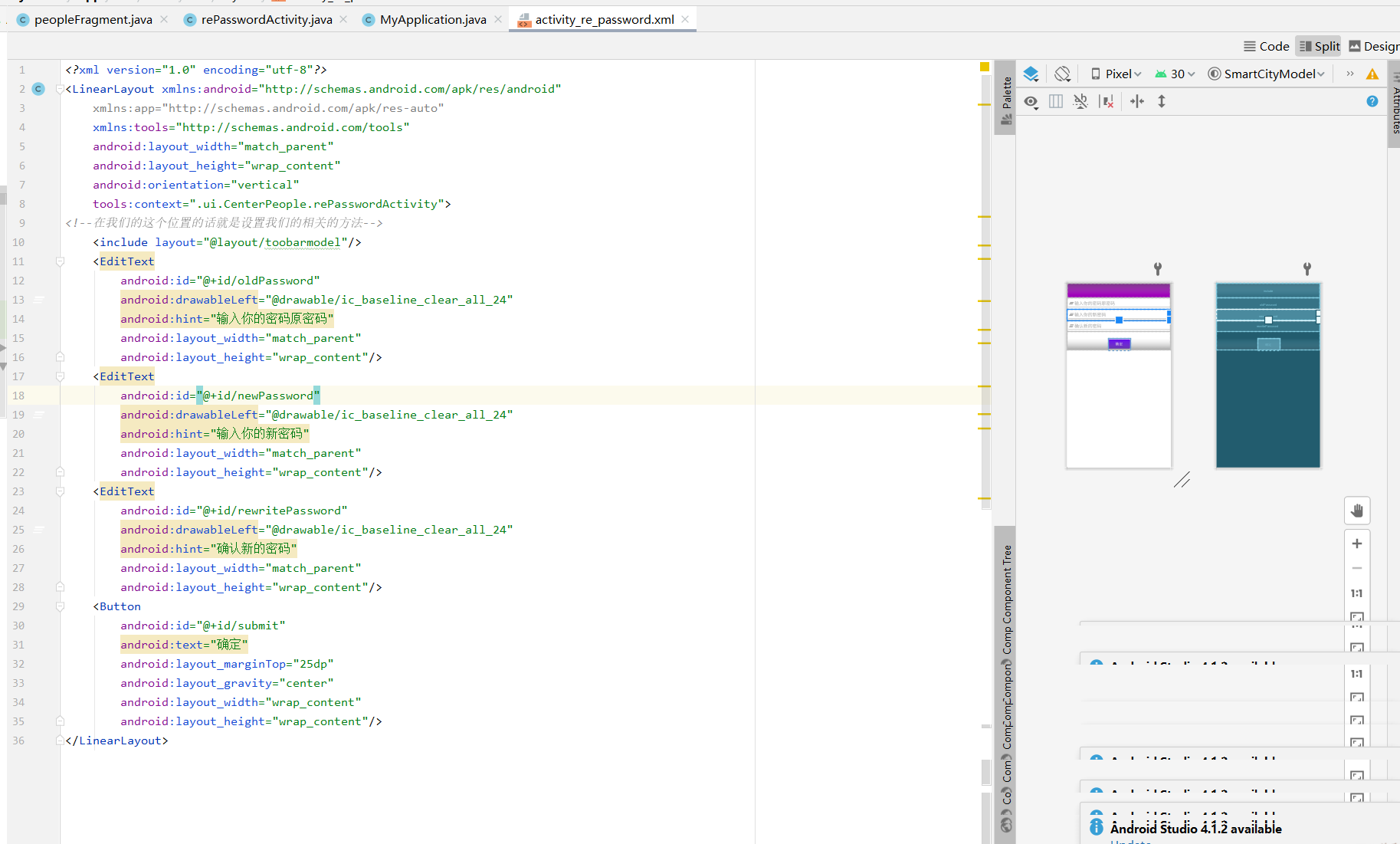Toggle blueprint column view icon
The width and height of the screenshot is (1400, 844).
click(1055, 101)
